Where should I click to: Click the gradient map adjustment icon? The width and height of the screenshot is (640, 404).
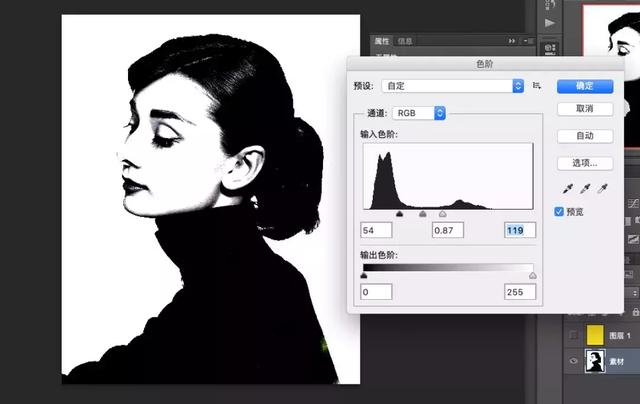point(633,239)
